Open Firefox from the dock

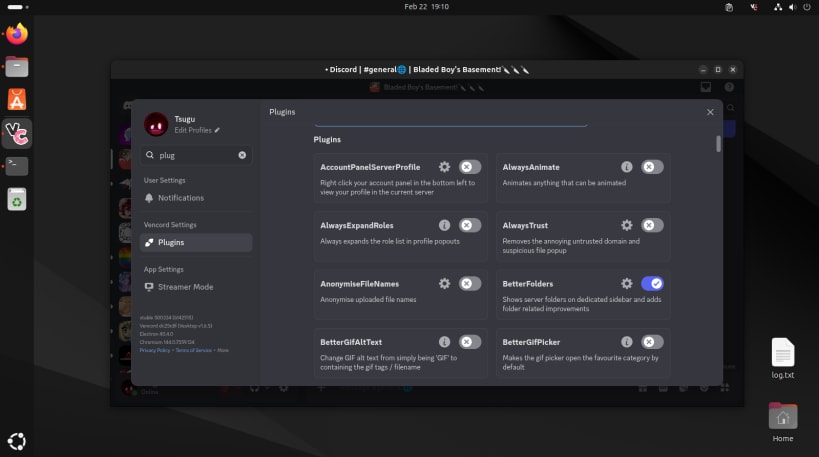17,34
